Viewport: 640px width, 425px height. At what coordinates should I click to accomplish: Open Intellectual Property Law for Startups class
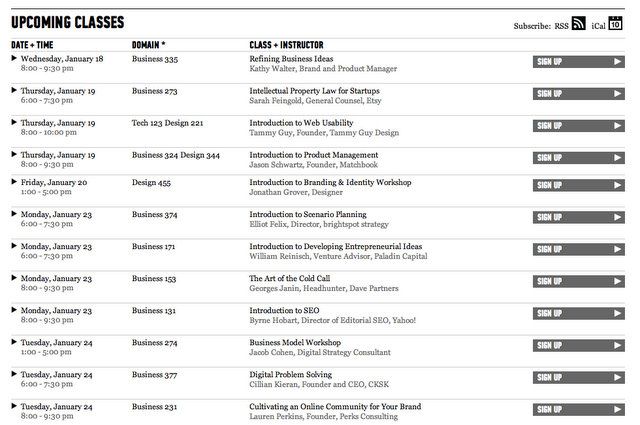(314, 91)
